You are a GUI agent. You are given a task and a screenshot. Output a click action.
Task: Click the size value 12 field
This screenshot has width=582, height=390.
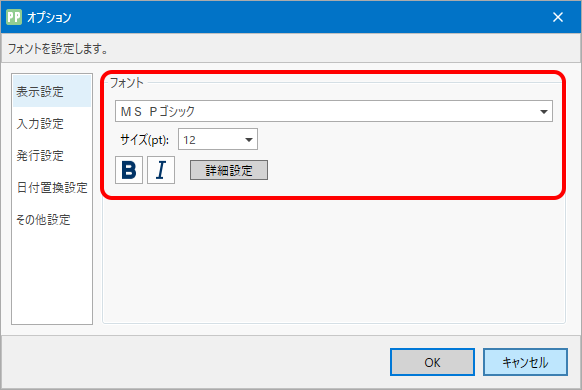pos(218,139)
